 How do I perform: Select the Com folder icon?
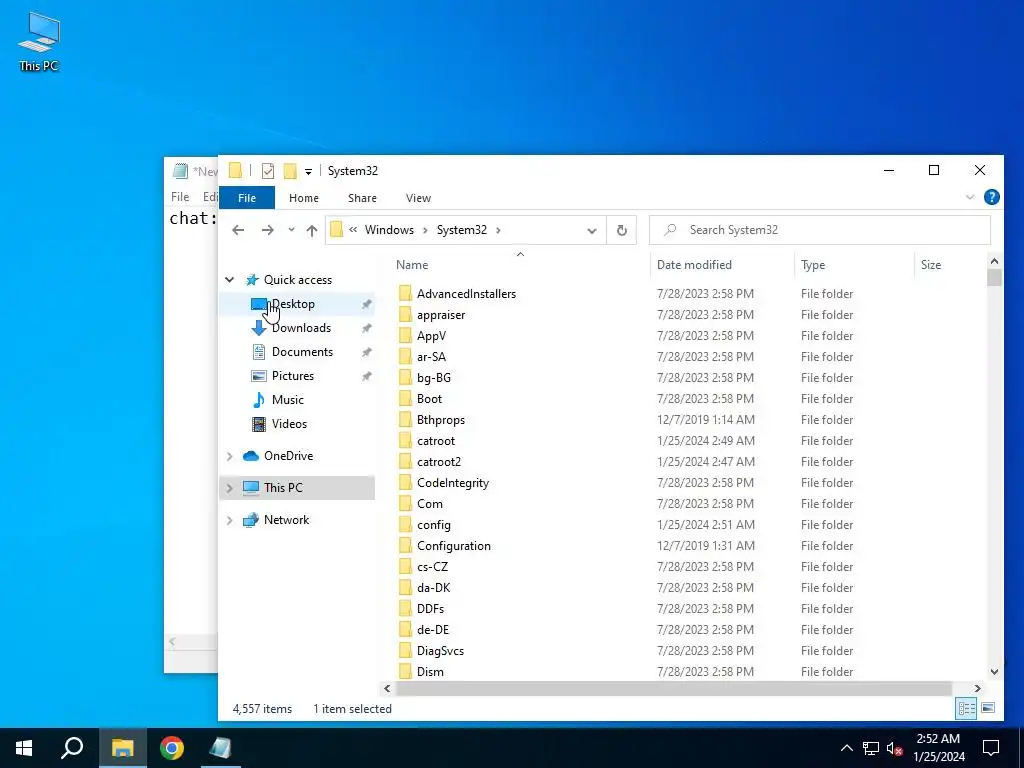(x=406, y=504)
